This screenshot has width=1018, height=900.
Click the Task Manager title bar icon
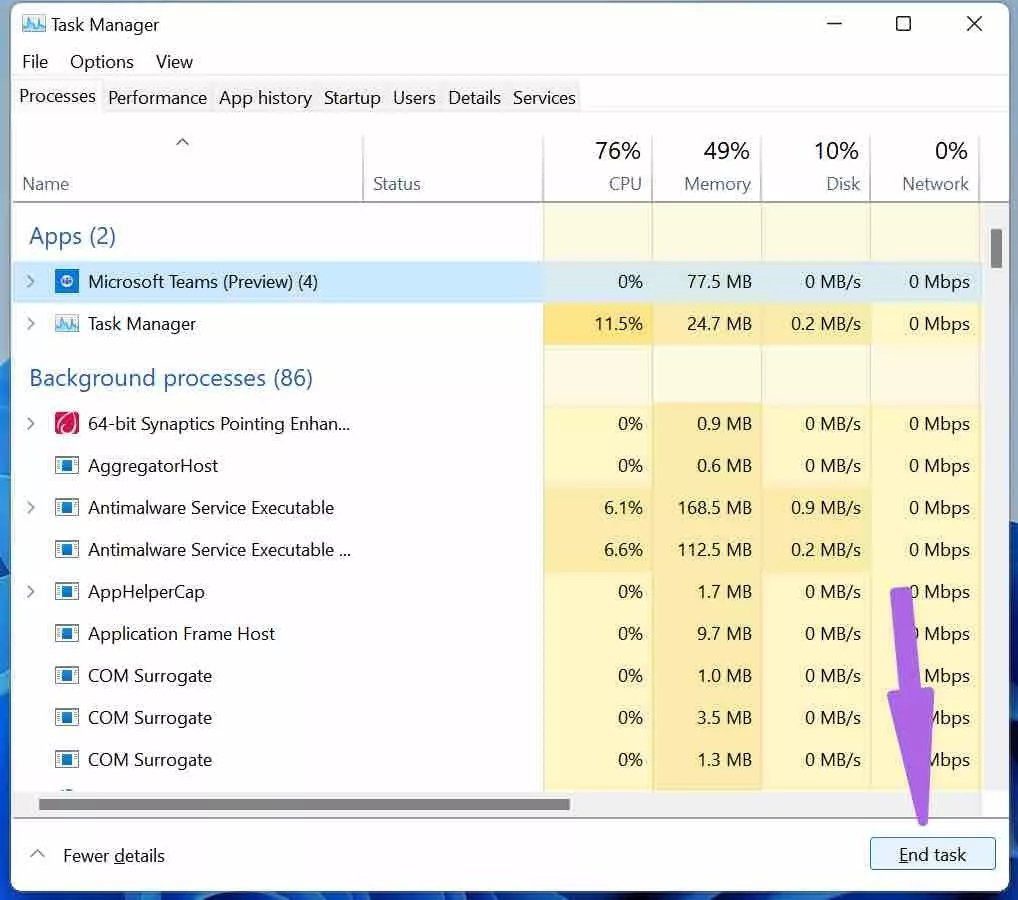(x=33, y=25)
